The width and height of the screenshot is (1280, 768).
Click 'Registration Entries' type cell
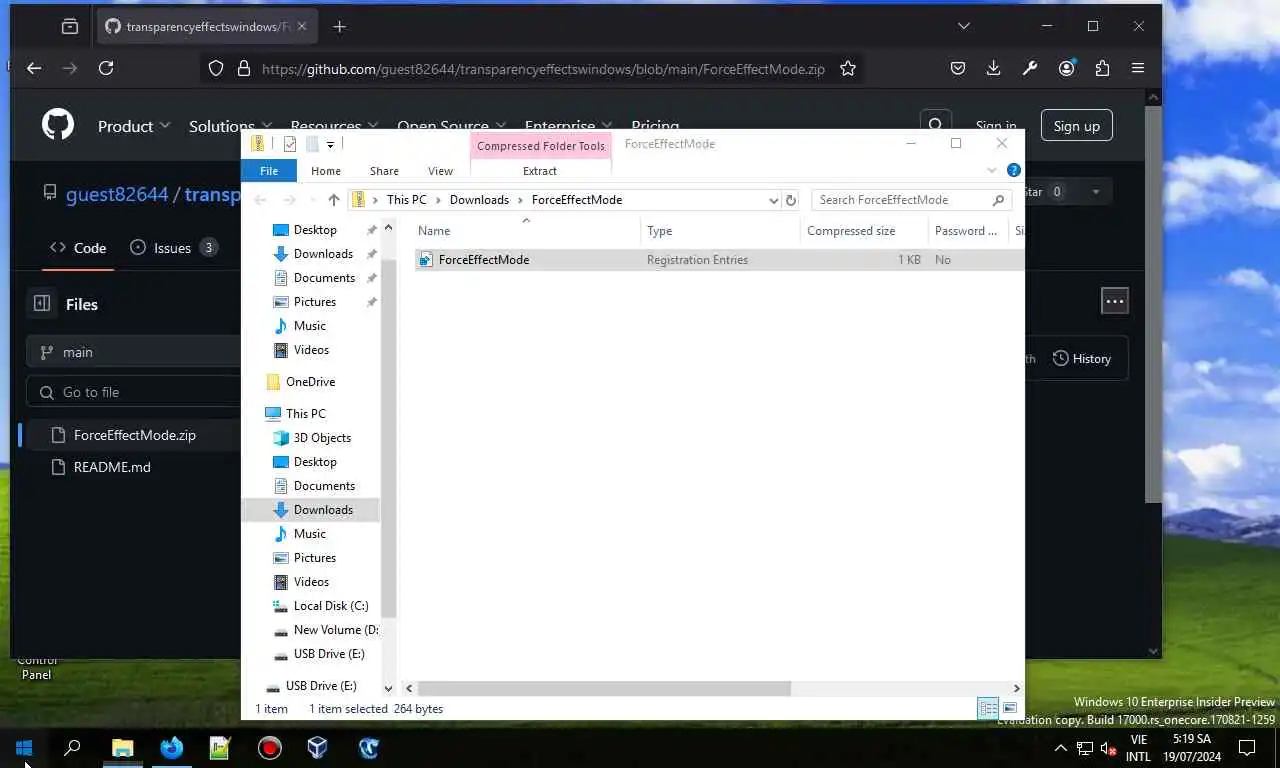pos(697,260)
